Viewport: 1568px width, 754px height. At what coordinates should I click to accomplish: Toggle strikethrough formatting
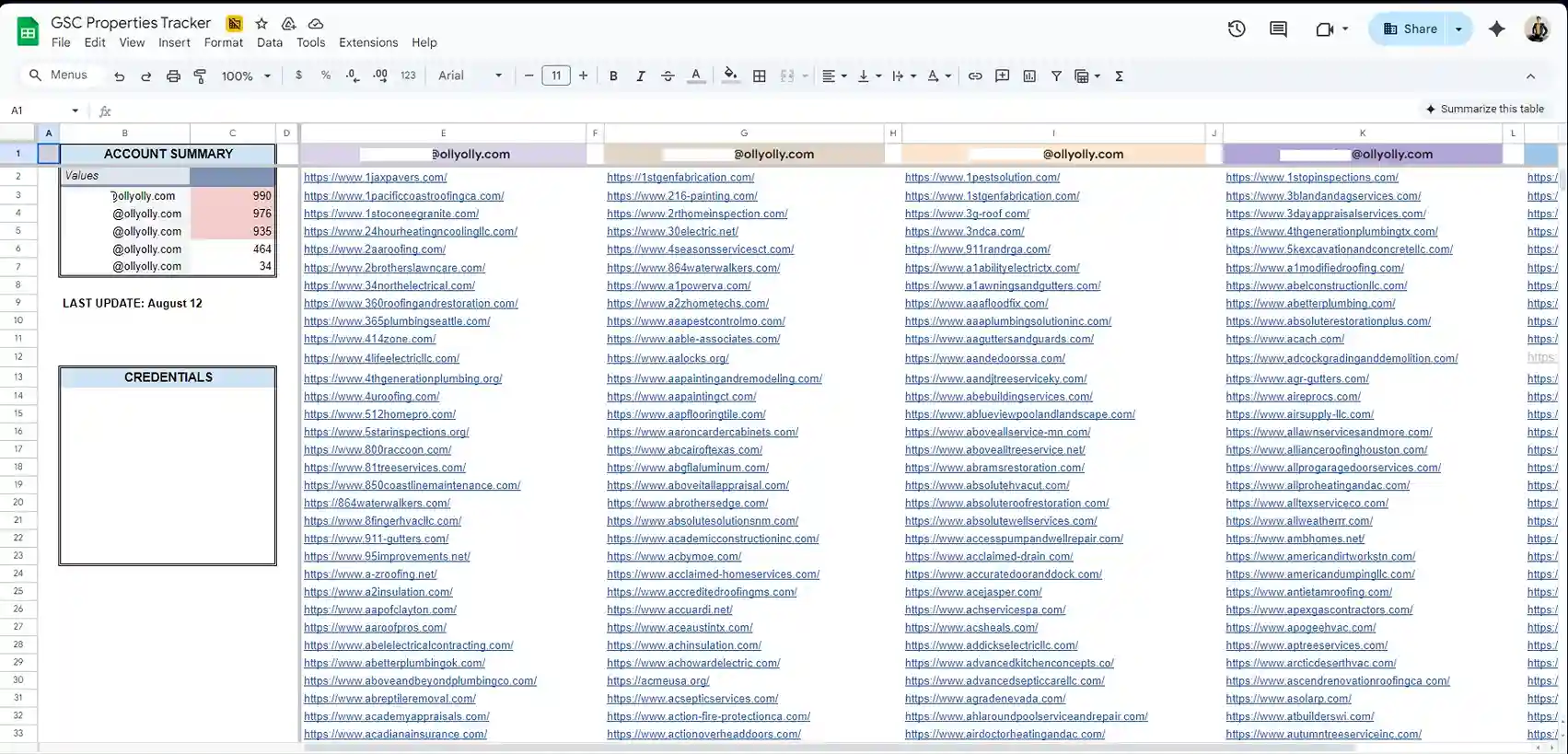[x=668, y=76]
